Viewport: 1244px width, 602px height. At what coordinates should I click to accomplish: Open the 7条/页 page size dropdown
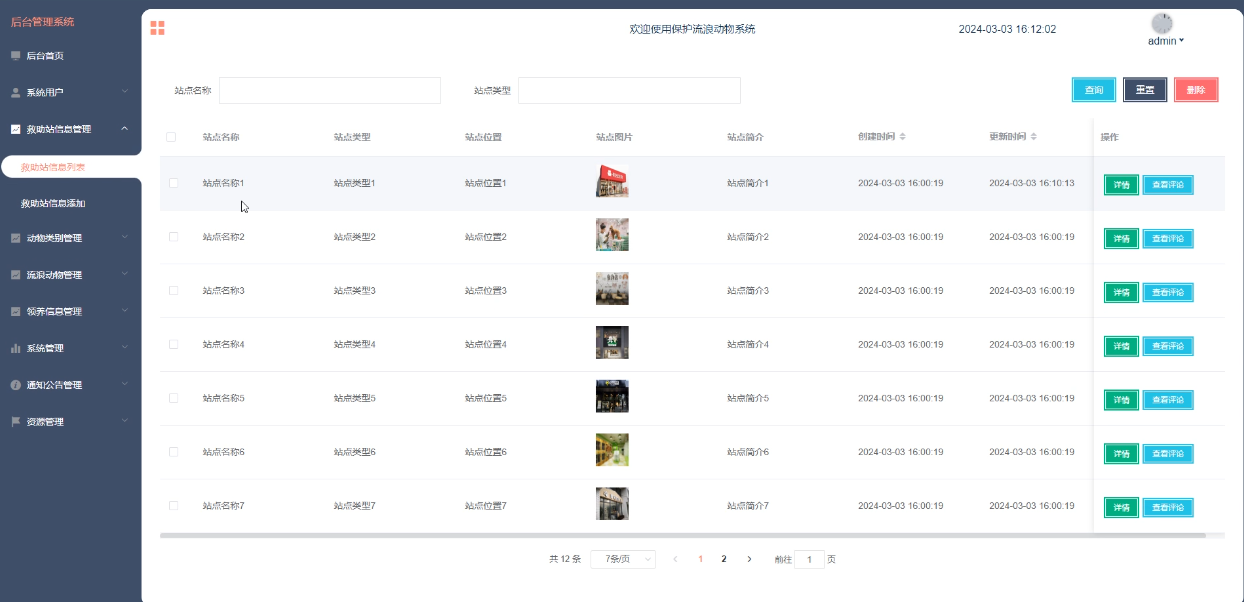point(623,559)
